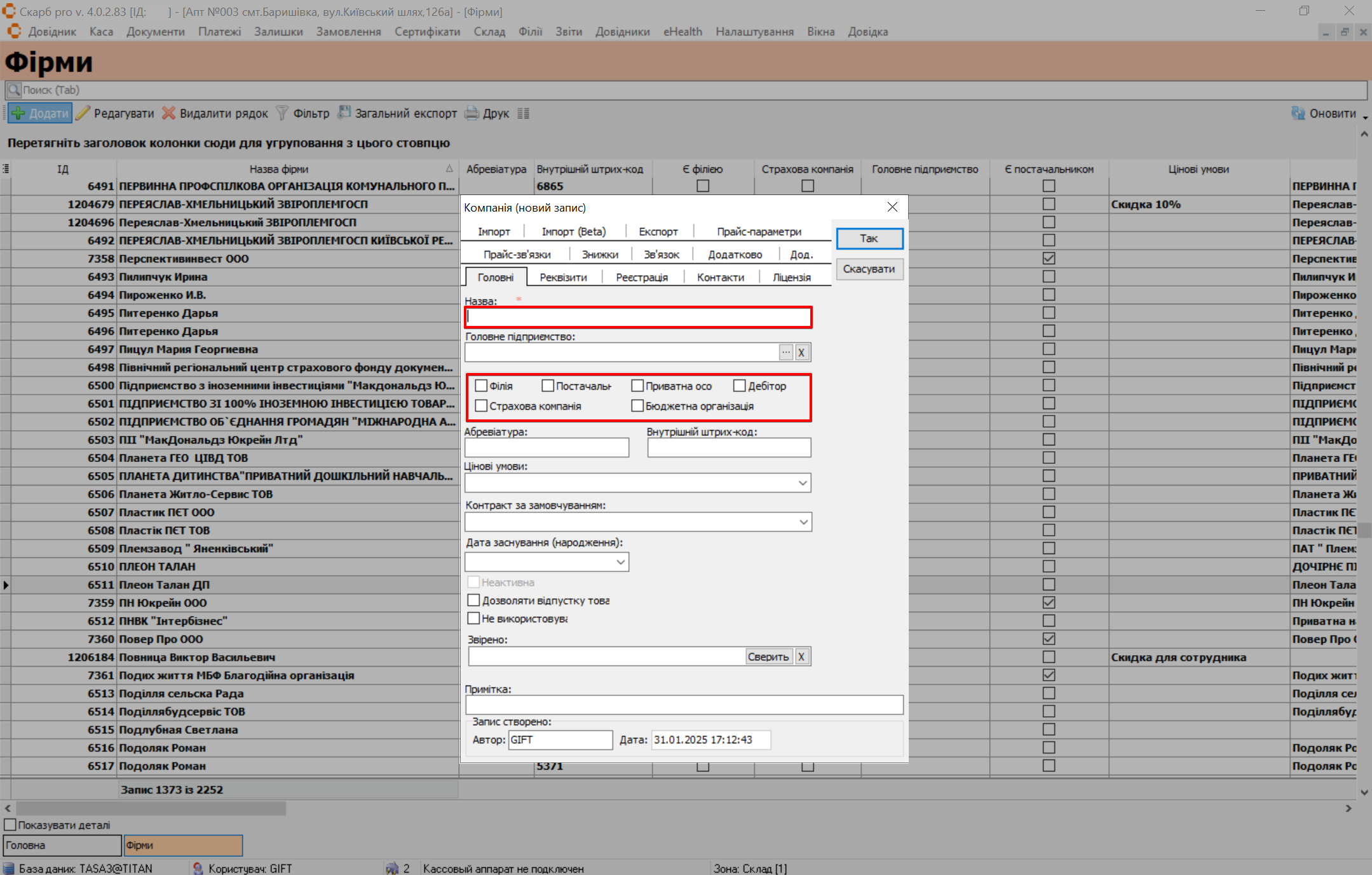The height and width of the screenshot is (875, 1372).
Task: Click the red X Видалити рядок icon
Action: click(x=168, y=113)
